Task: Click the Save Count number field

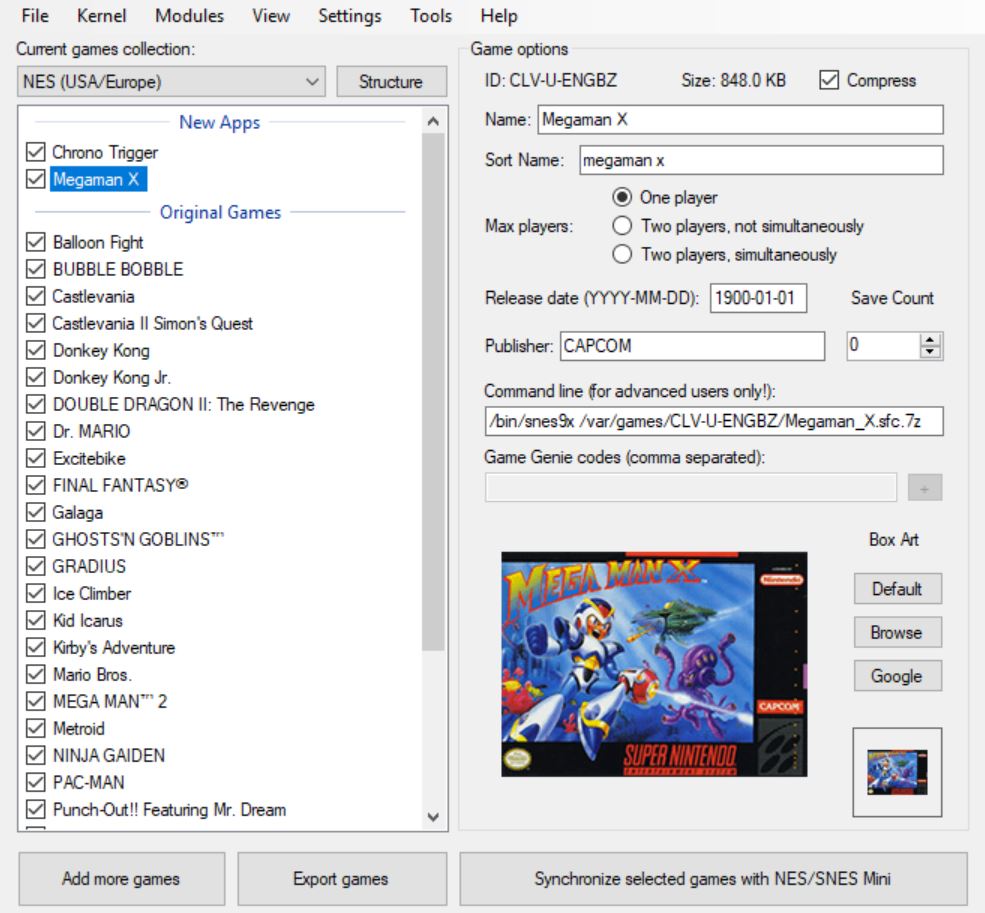Action: pyautogui.click(x=883, y=346)
